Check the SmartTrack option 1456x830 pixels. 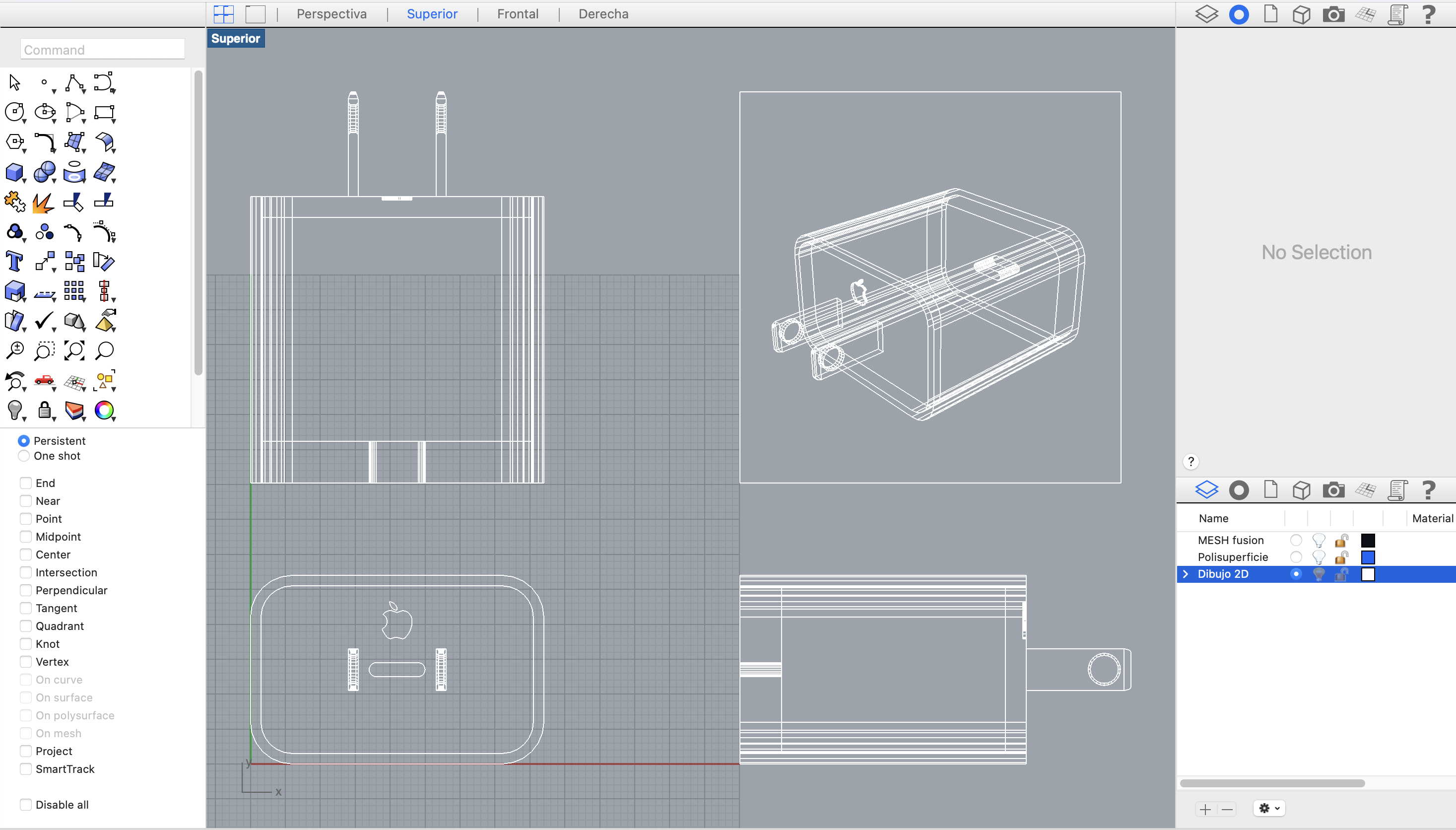tap(26, 768)
